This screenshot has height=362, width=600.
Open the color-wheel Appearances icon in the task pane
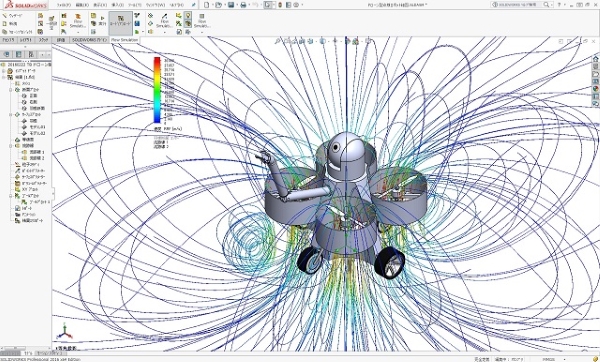coord(595,88)
